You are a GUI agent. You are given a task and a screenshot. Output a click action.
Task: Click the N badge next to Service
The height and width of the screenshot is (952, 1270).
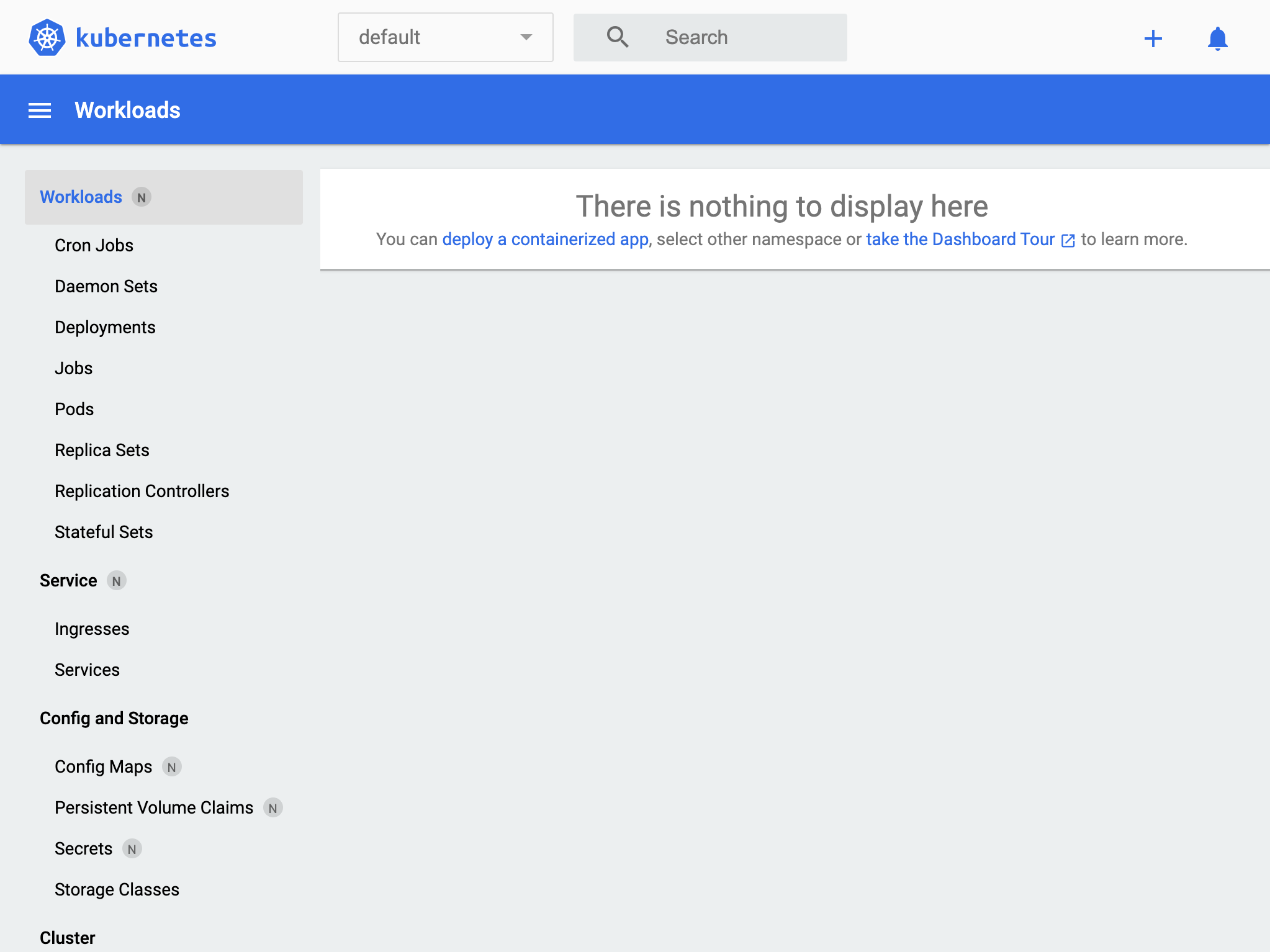[x=116, y=581]
